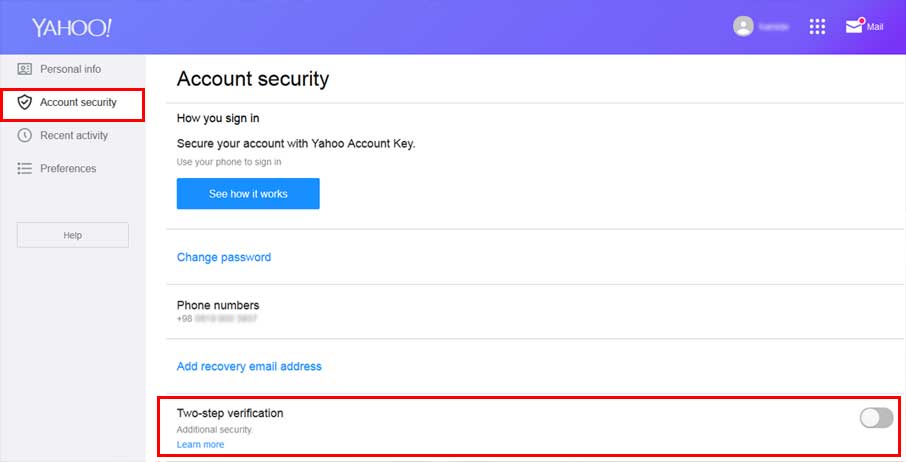Open the Mail envelope icon
The height and width of the screenshot is (462, 906).
click(855, 26)
